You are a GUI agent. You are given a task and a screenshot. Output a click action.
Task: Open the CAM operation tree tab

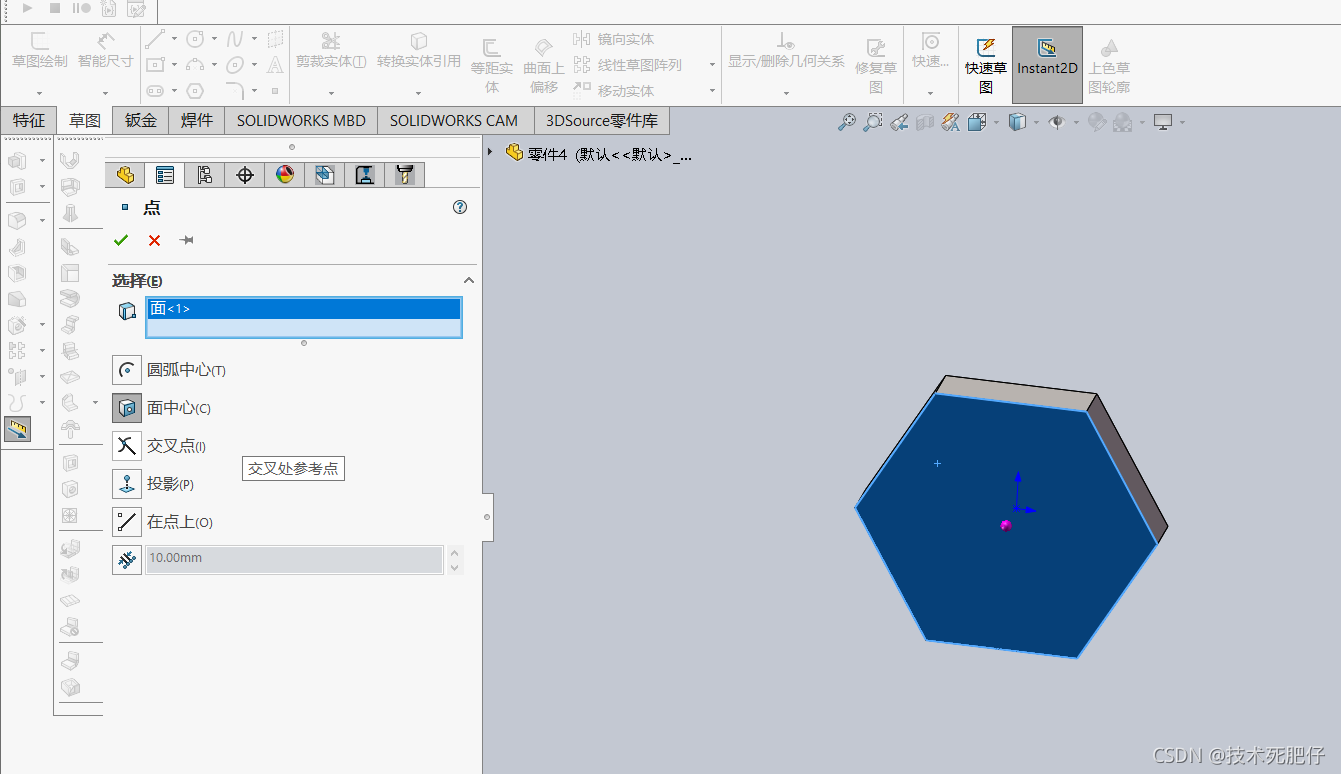[365, 175]
